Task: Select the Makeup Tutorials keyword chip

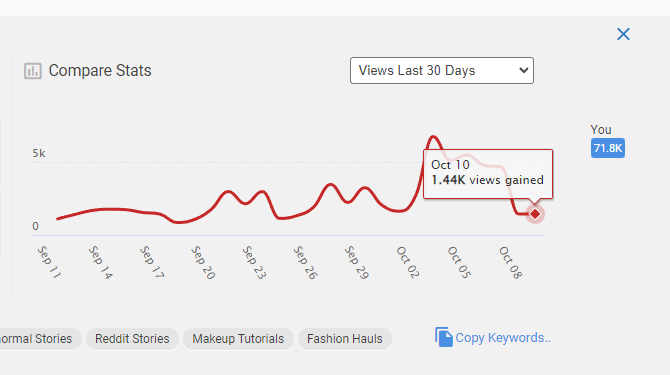Action: (x=238, y=339)
